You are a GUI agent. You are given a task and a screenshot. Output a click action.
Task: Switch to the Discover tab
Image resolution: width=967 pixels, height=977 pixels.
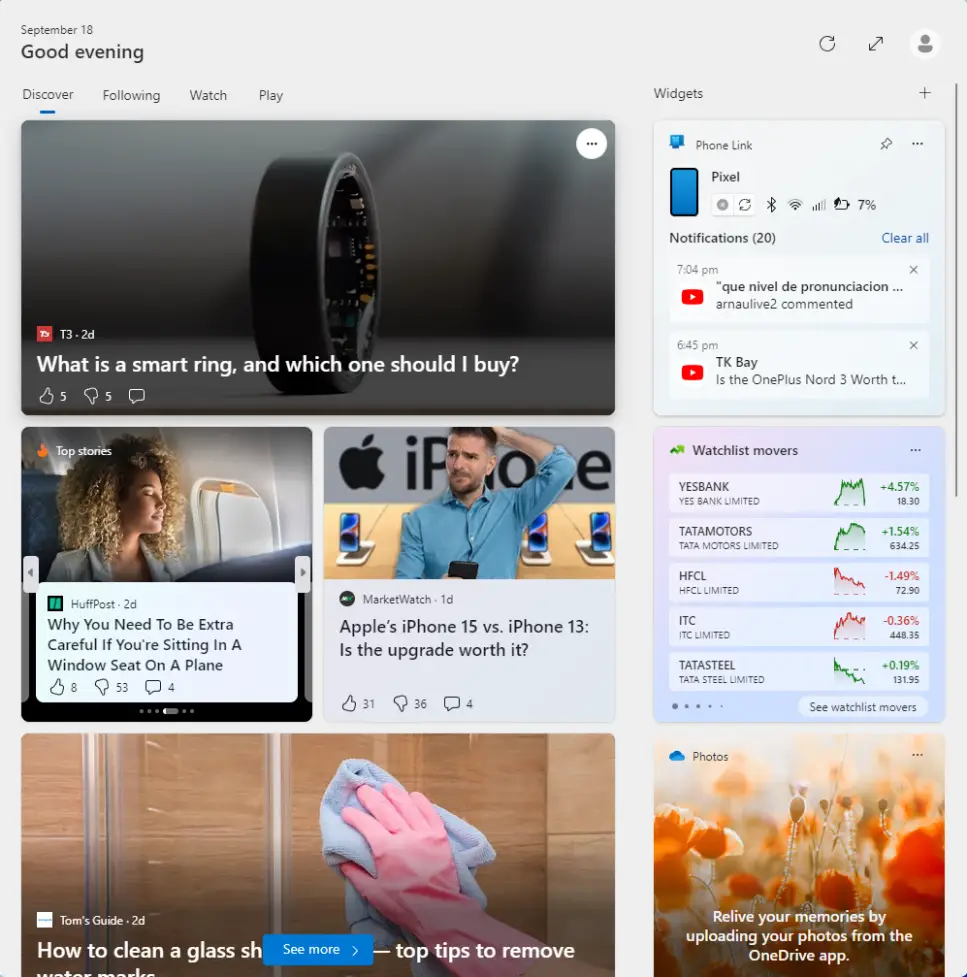pyautogui.click(x=47, y=95)
